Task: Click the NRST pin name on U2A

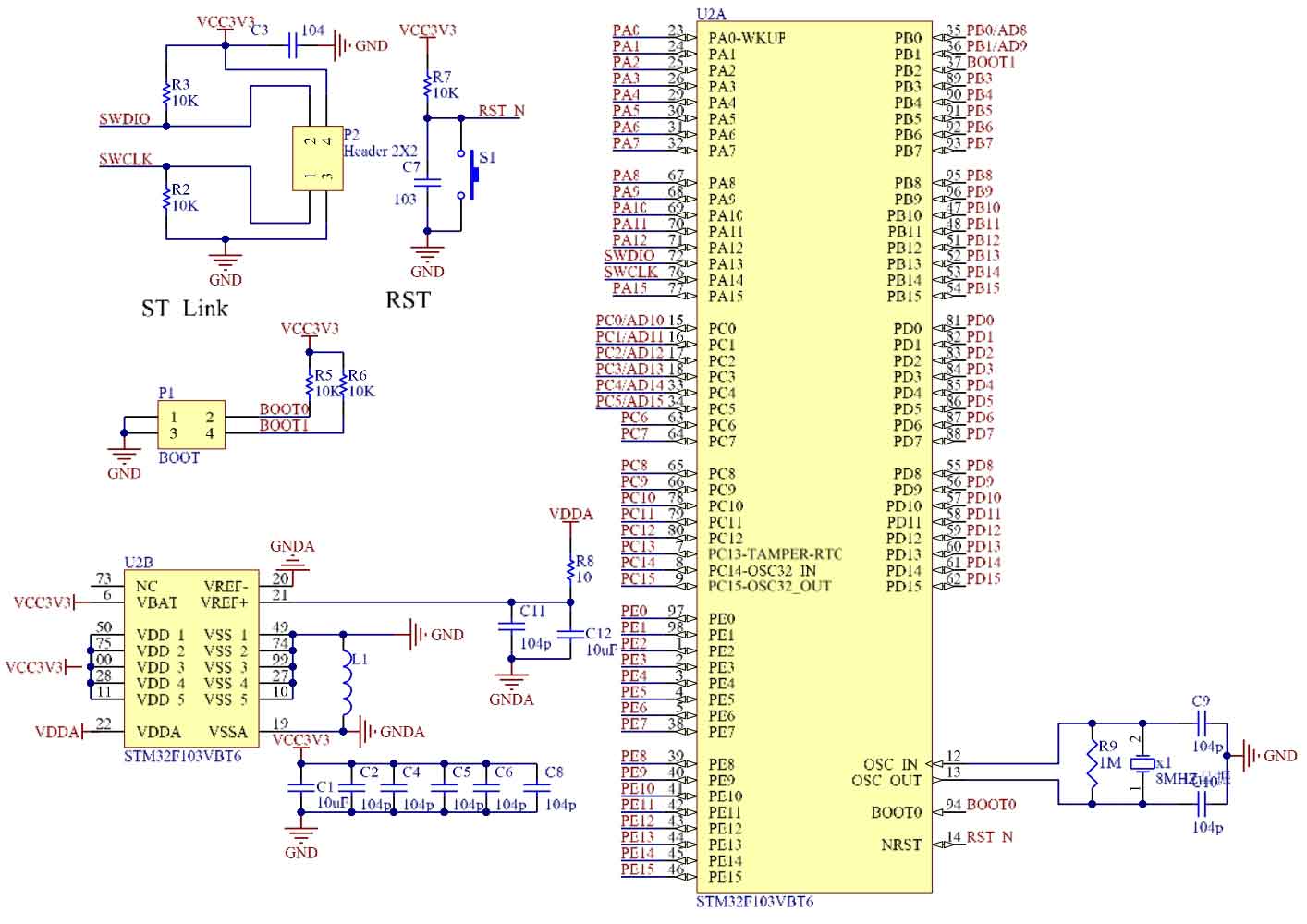Action: [x=901, y=845]
